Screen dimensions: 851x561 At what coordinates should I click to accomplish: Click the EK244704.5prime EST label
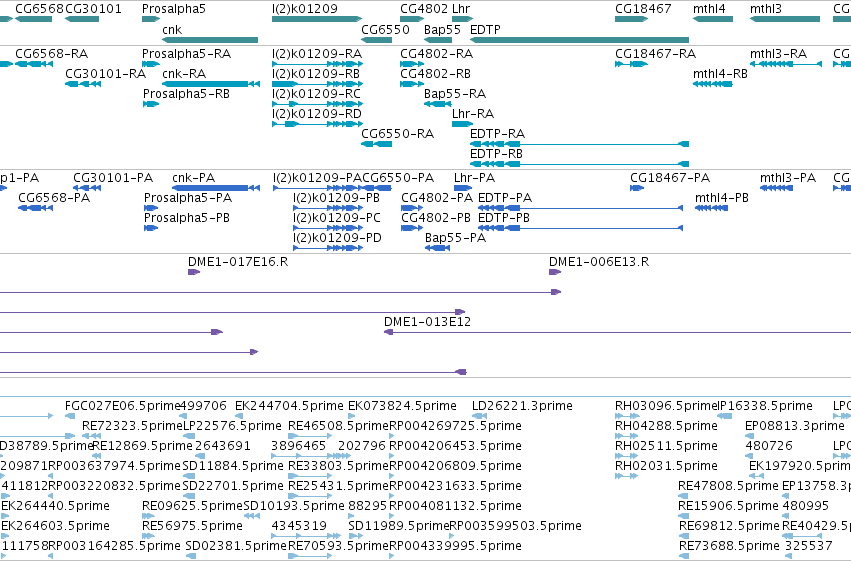point(289,406)
